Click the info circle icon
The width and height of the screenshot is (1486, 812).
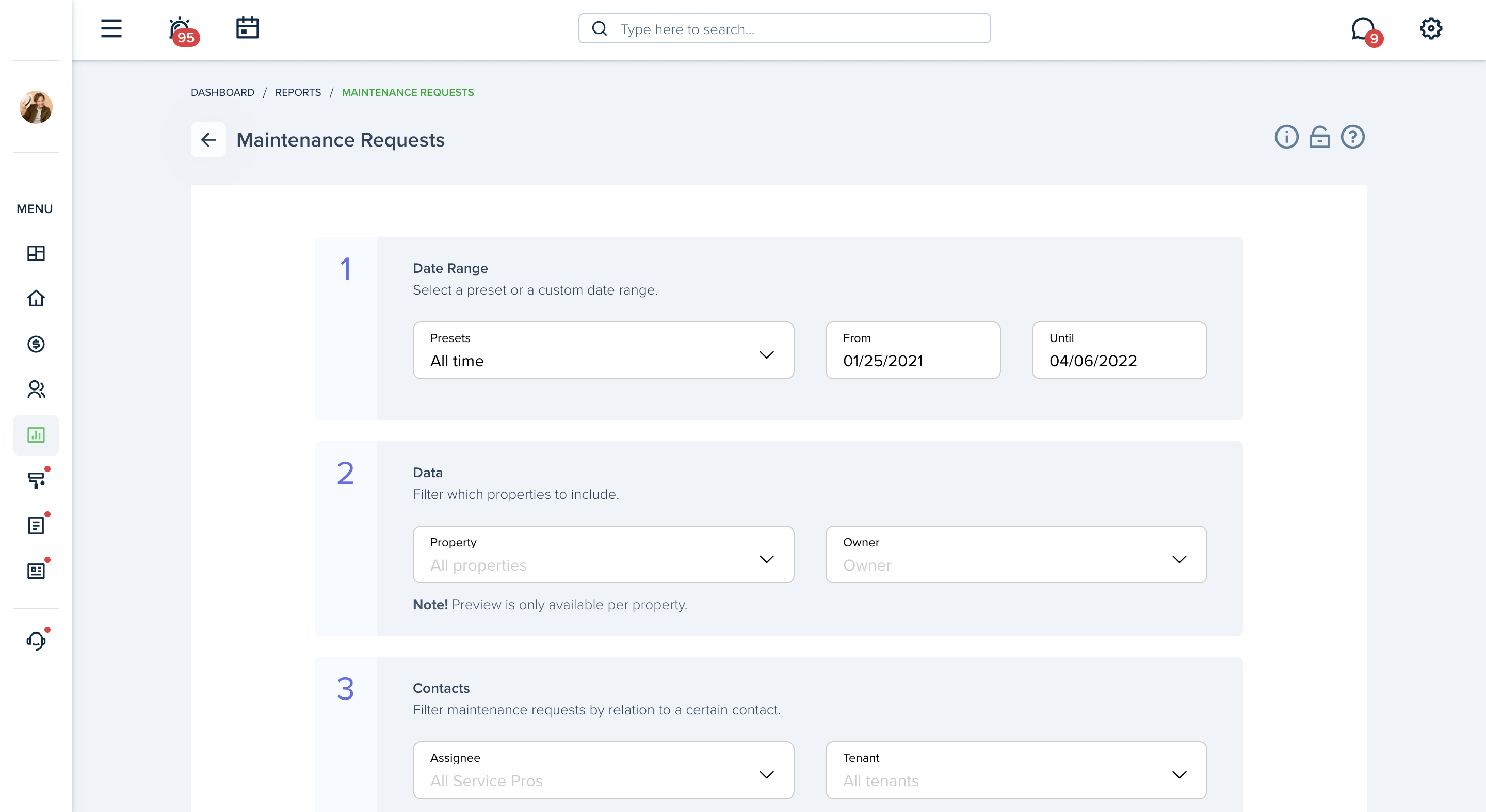click(1286, 137)
